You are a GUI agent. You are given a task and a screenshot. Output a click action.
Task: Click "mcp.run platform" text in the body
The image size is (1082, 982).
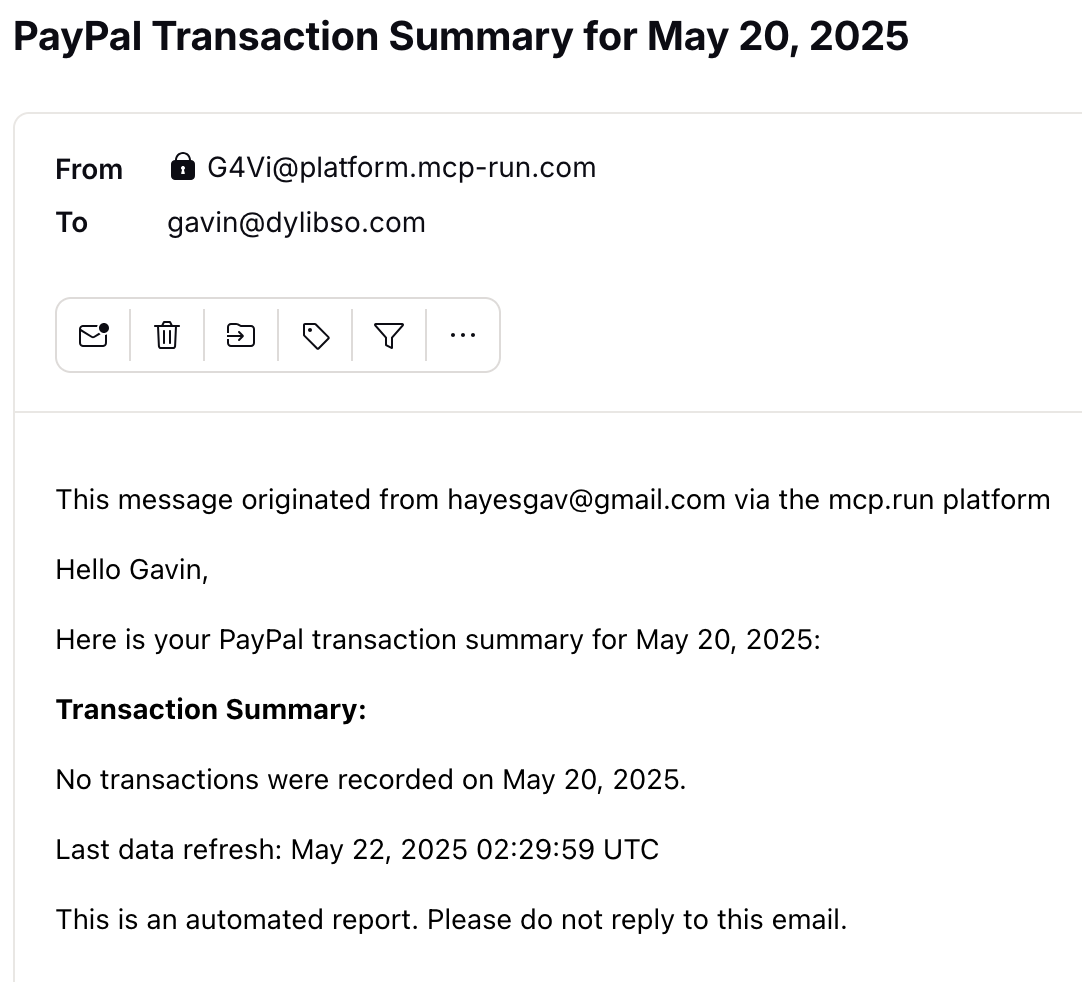[939, 499]
